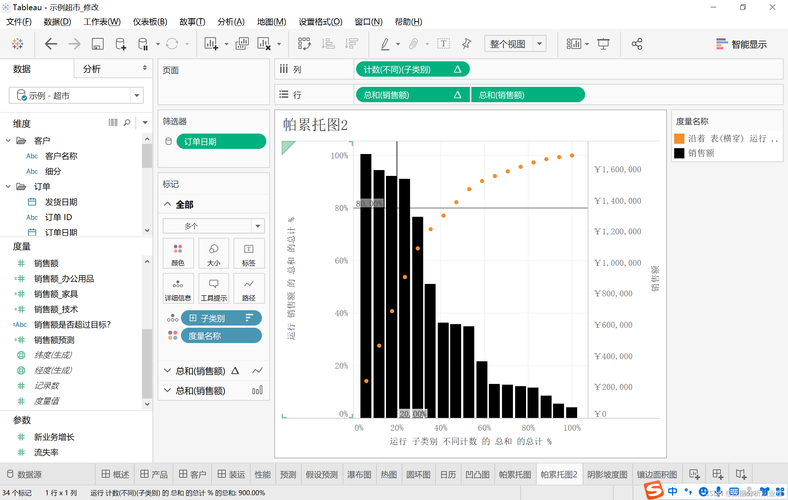Click the show mark labels T icon
This screenshot has height=500, width=788.
pyautogui.click(x=443, y=44)
